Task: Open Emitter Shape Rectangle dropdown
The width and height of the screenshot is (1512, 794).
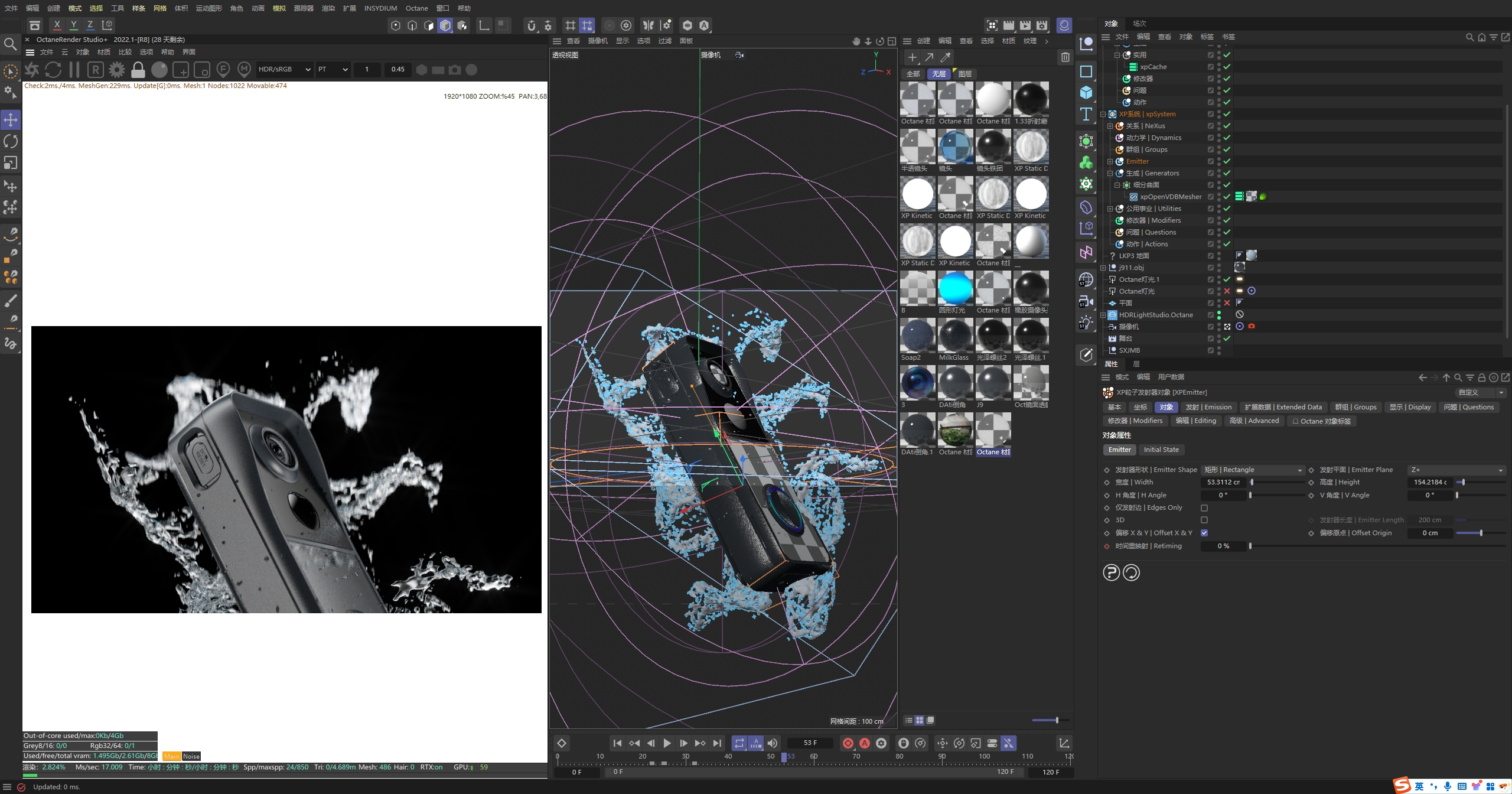Action: point(1253,470)
